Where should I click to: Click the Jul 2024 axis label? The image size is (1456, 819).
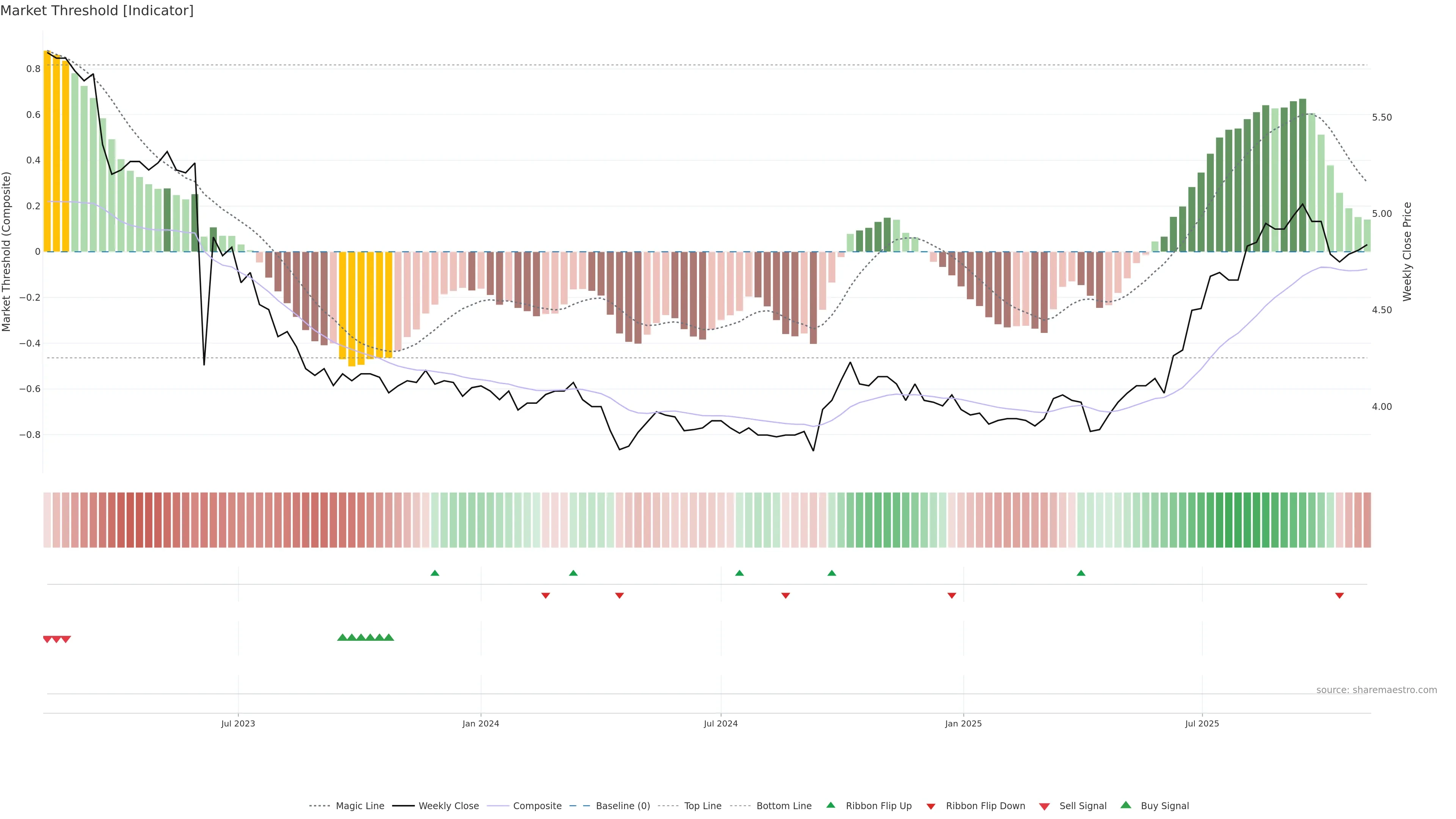pyautogui.click(x=721, y=723)
